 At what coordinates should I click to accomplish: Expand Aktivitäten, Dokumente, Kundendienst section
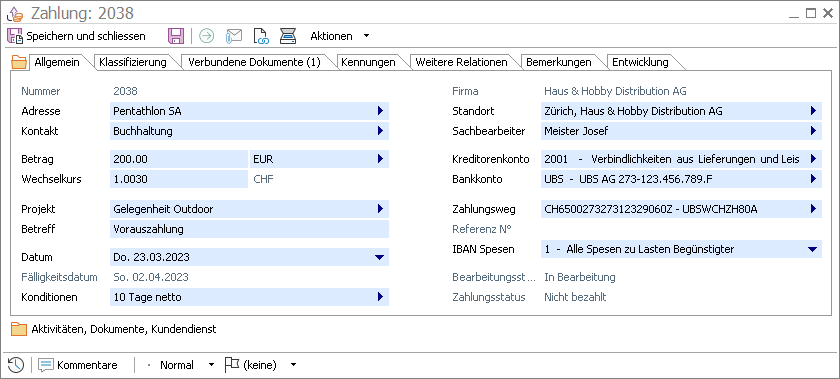114,329
